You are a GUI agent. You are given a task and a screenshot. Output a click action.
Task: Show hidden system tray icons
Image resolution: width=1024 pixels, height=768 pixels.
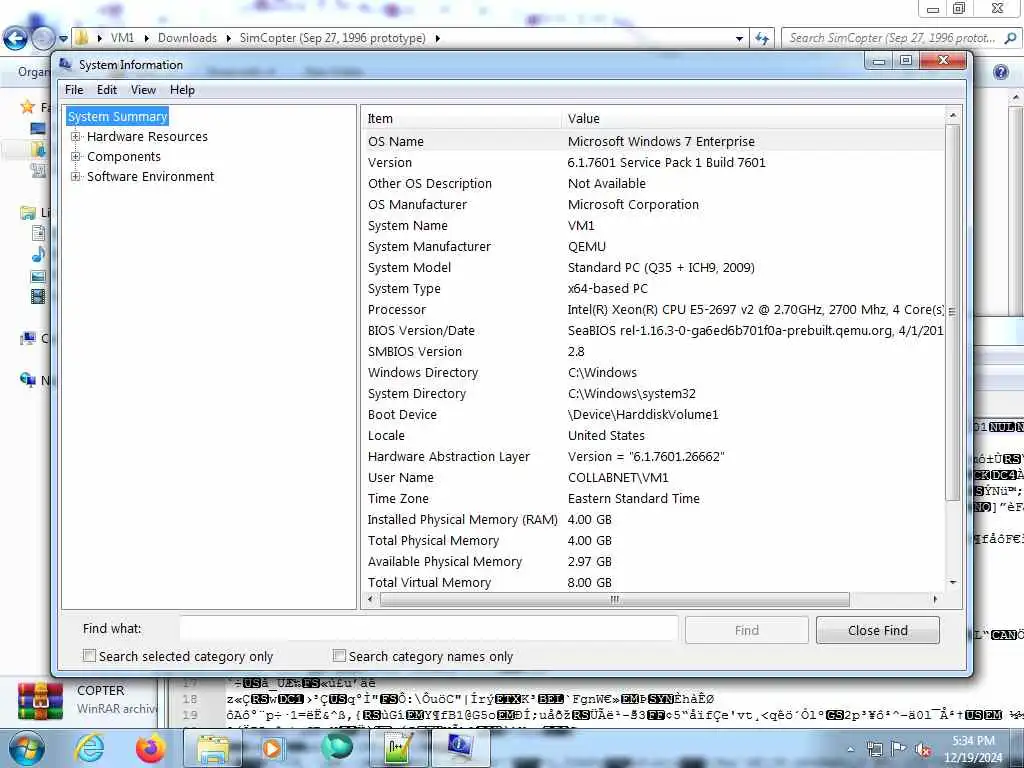tap(850, 750)
